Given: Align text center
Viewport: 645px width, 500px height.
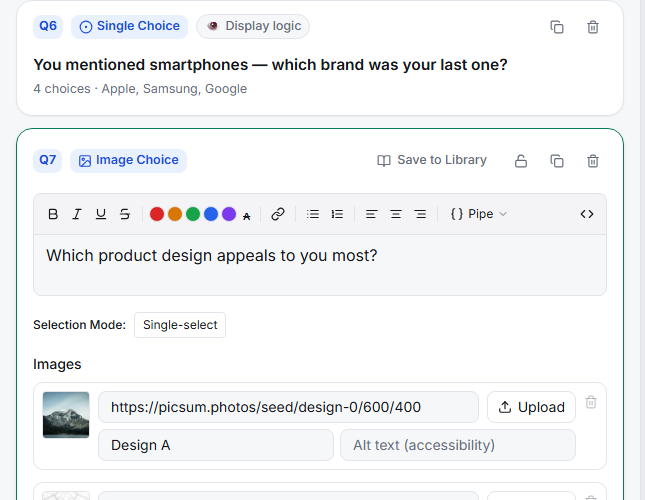Looking at the screenshot, I should point(396,214).
